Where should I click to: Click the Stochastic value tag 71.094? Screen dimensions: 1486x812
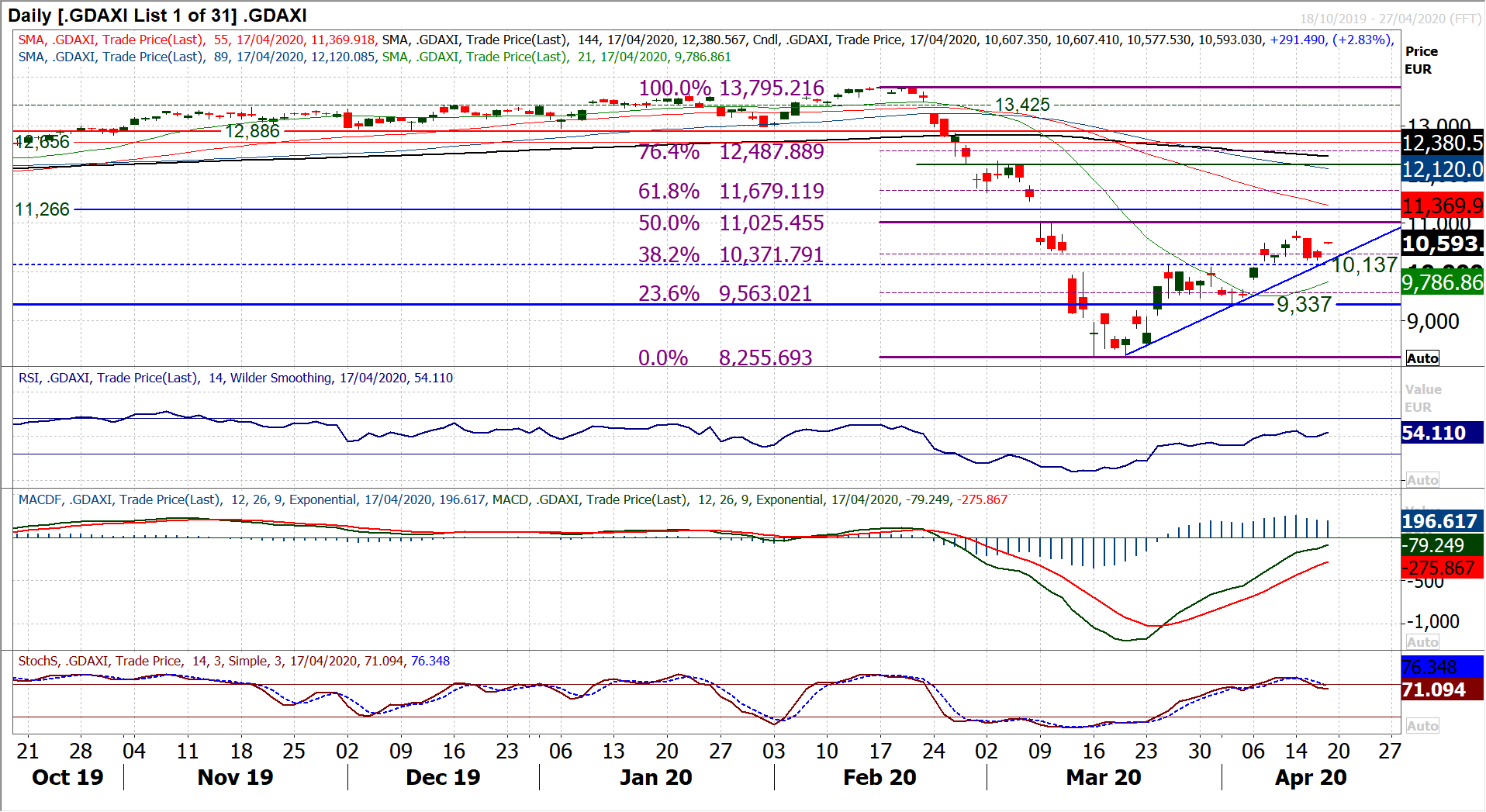click(x=1443, y=689)
